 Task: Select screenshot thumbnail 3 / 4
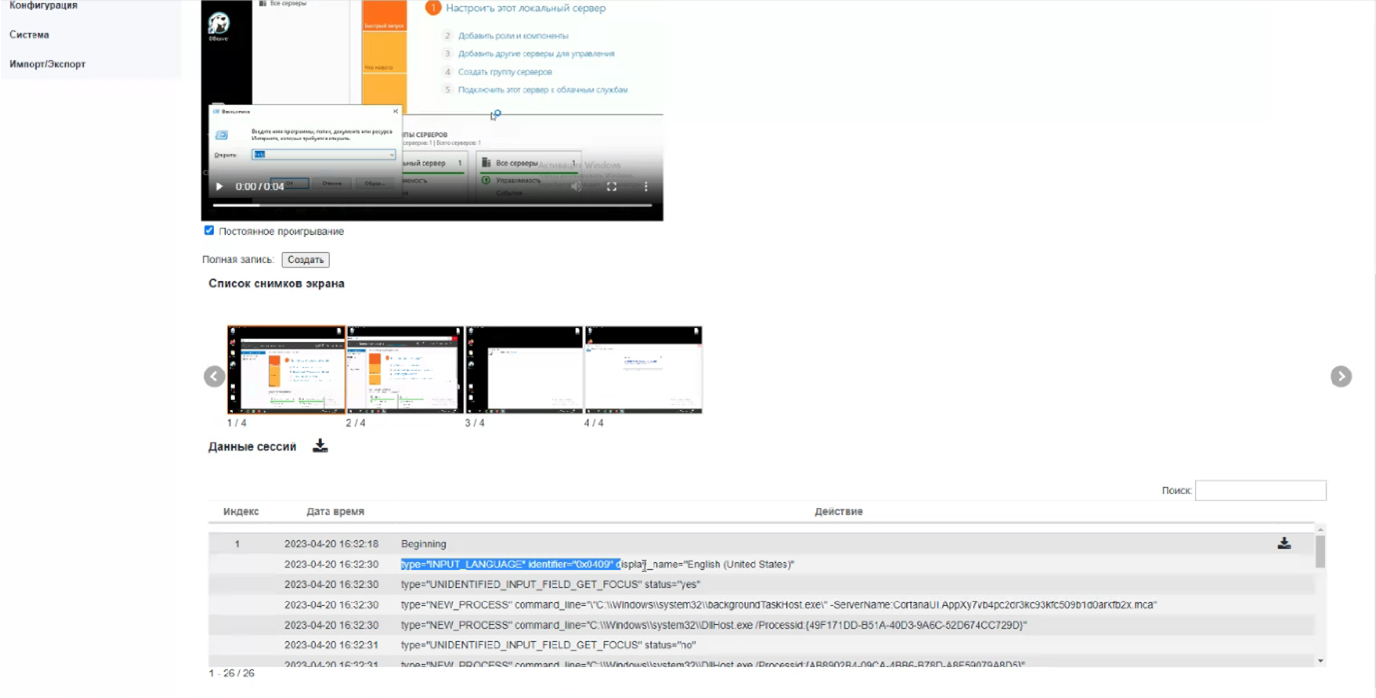[524, 369]
